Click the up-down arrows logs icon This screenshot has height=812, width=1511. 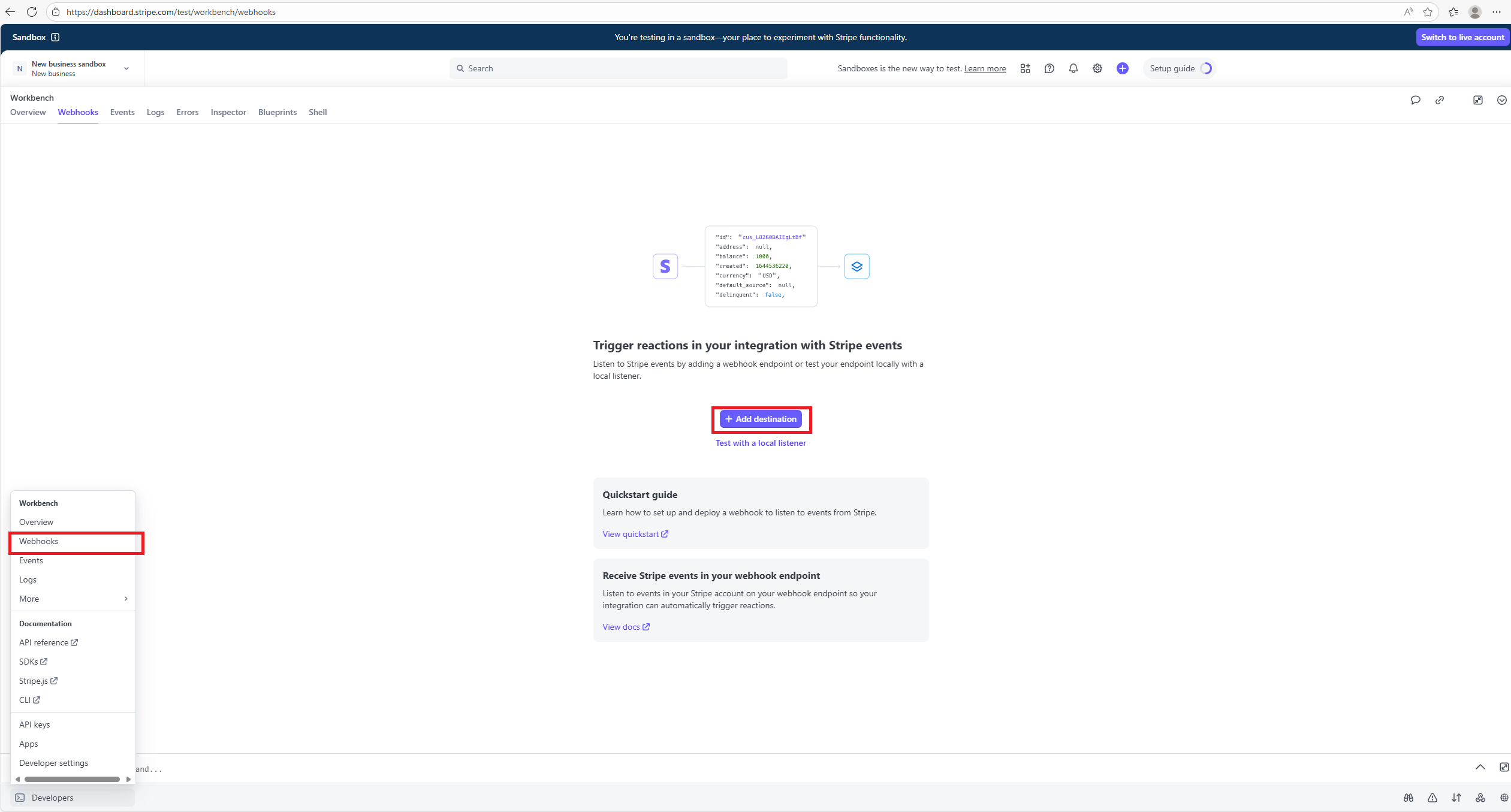pyautogui.click(x=1456, y=798)
